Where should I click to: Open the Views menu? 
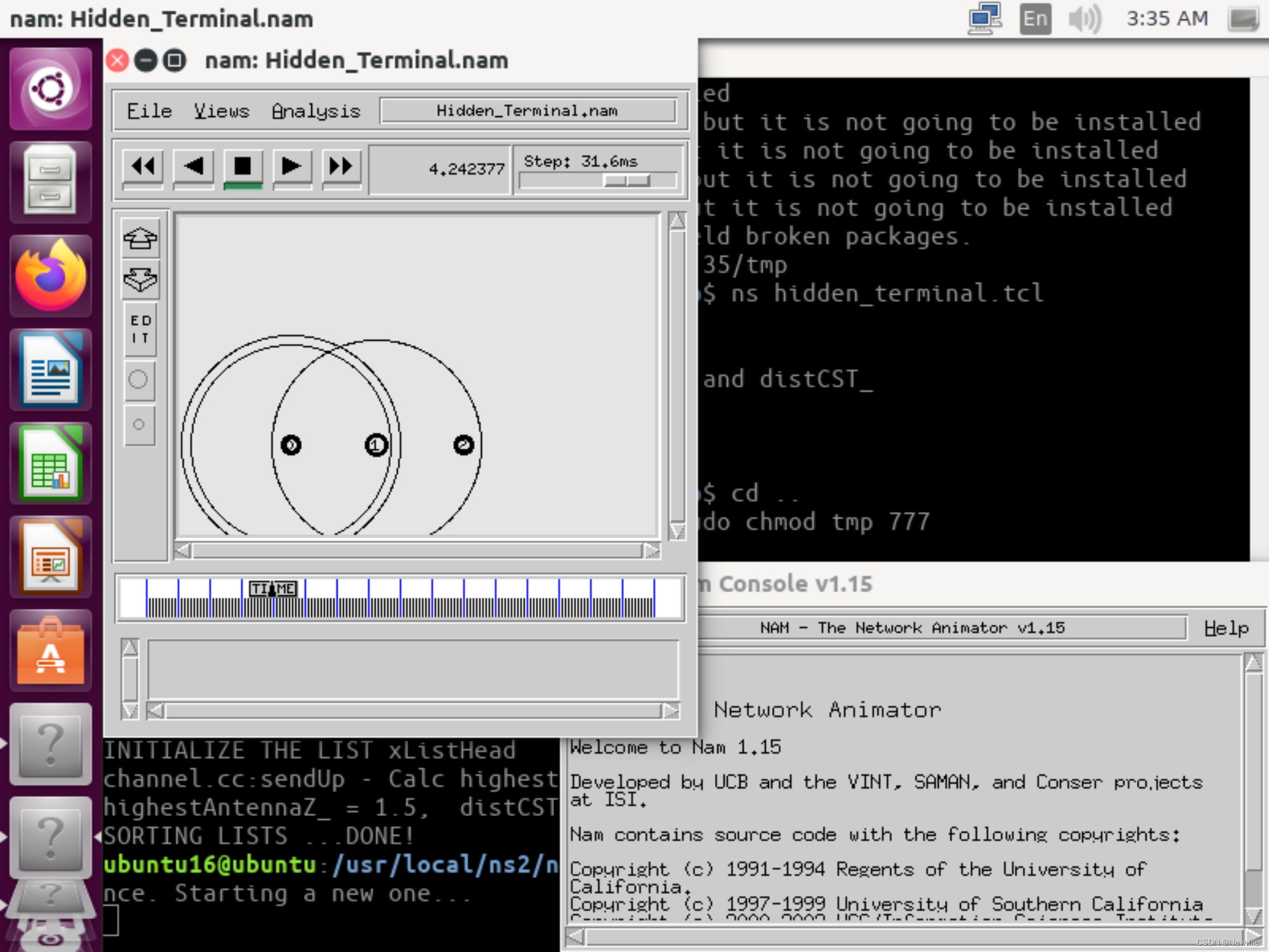tap(221, 111)
